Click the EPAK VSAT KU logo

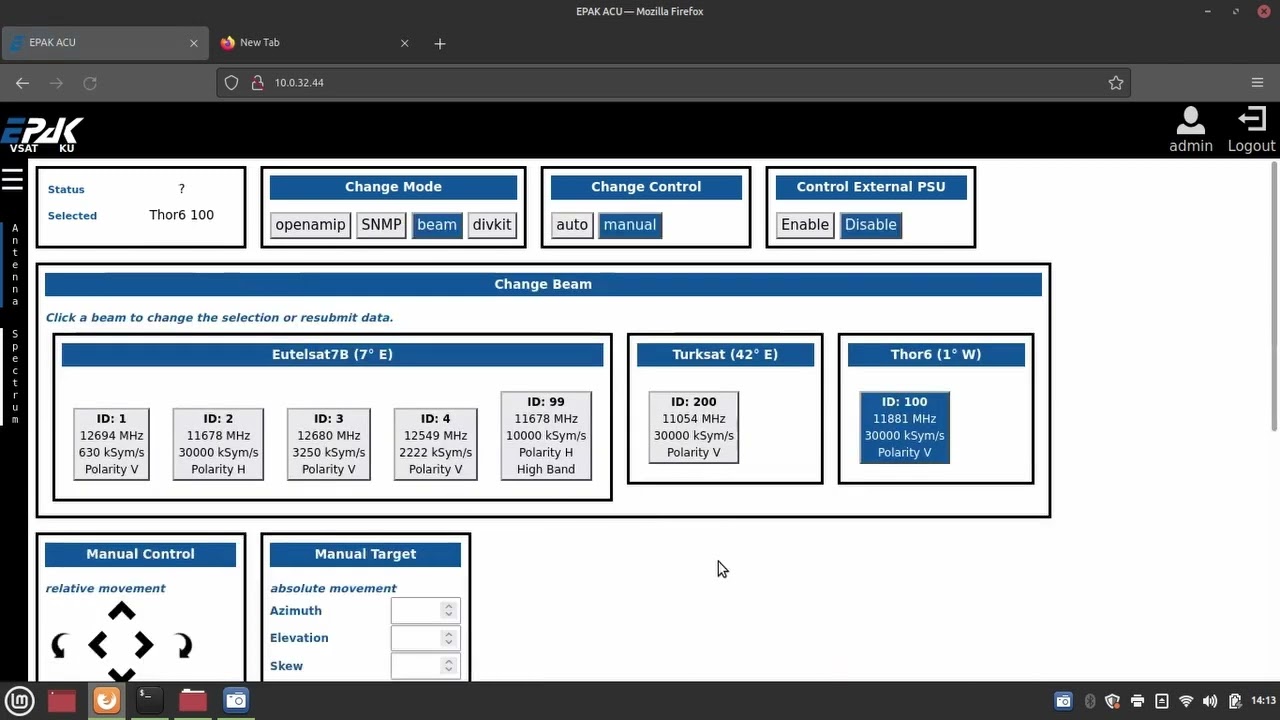click(42, 134)
